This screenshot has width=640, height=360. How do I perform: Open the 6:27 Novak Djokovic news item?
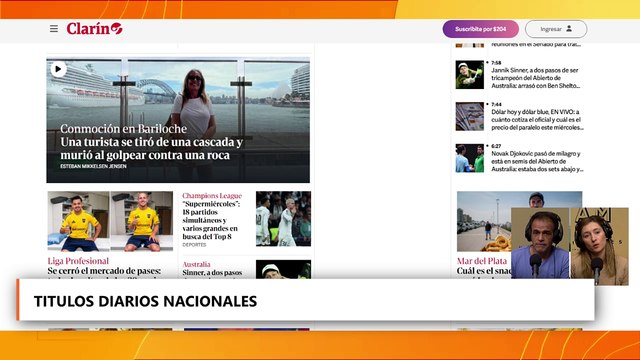point(537,161)
